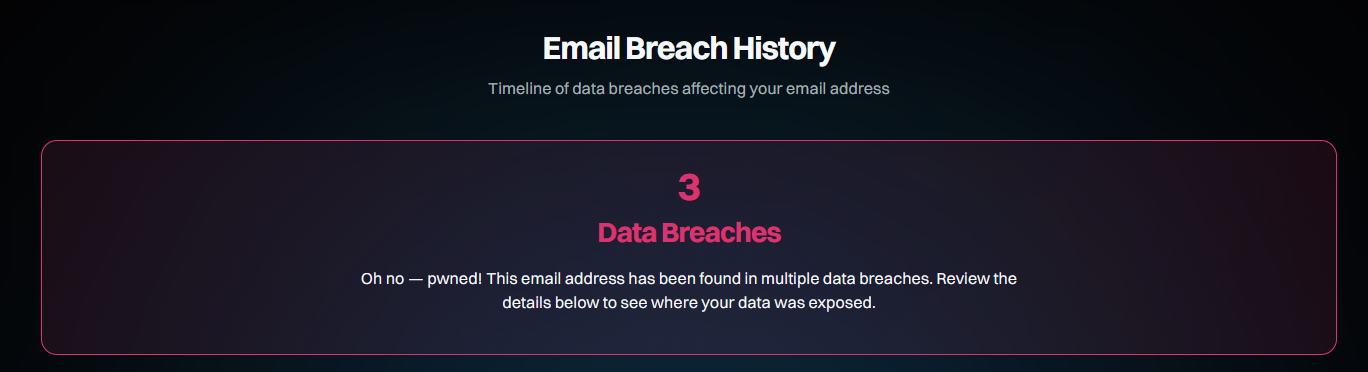The image size is (1368, 372).
Task: Click "This email address" in the warning message
Action: pyautogui.click(x=554, y=278)
